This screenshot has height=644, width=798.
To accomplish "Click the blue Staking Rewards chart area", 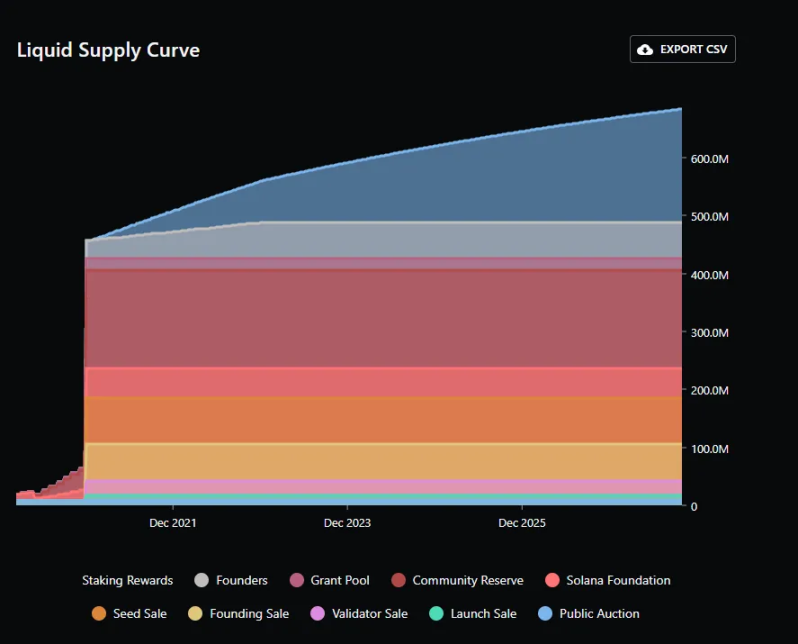I will click(x=500, y=180).
